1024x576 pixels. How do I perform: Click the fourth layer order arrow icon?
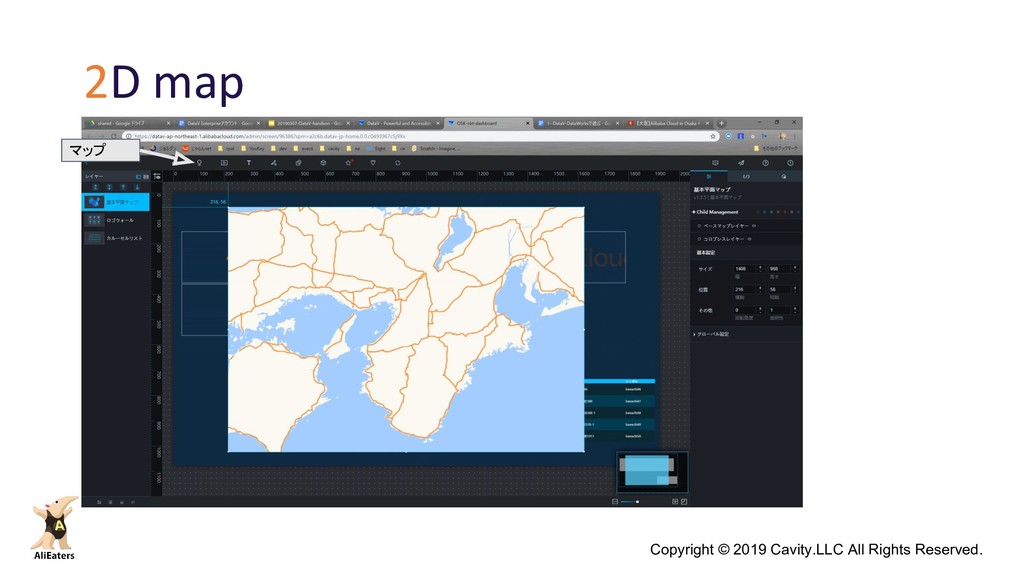click(x=136, y=187)
